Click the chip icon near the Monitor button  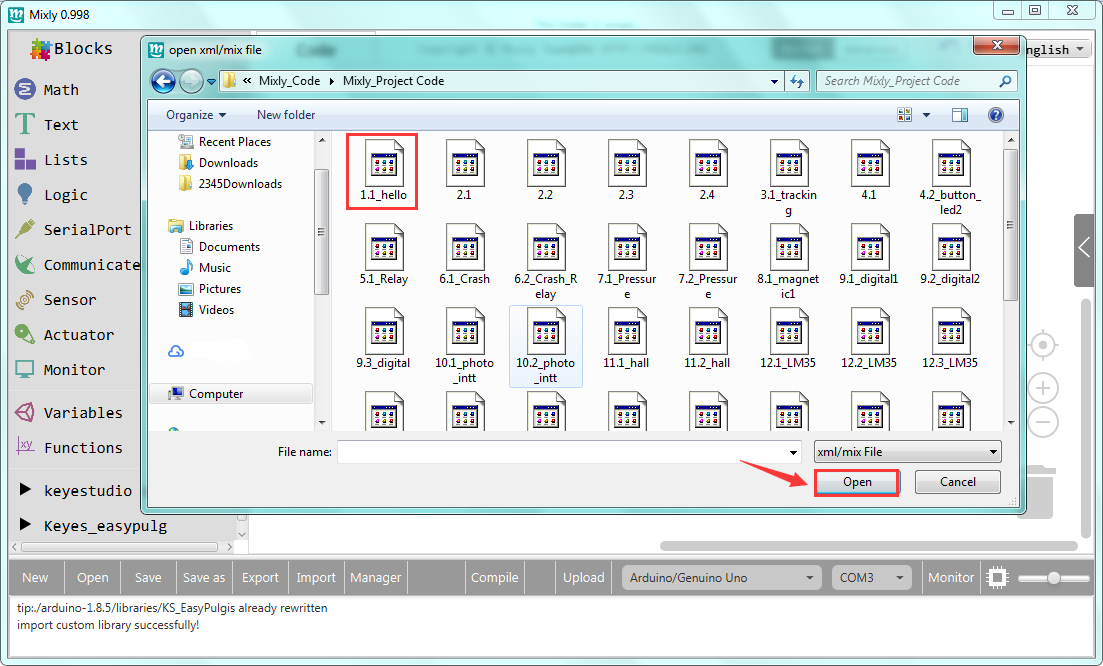(996, 577)
